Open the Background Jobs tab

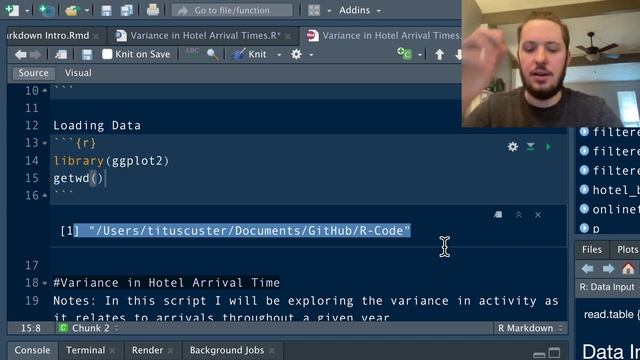227,350
